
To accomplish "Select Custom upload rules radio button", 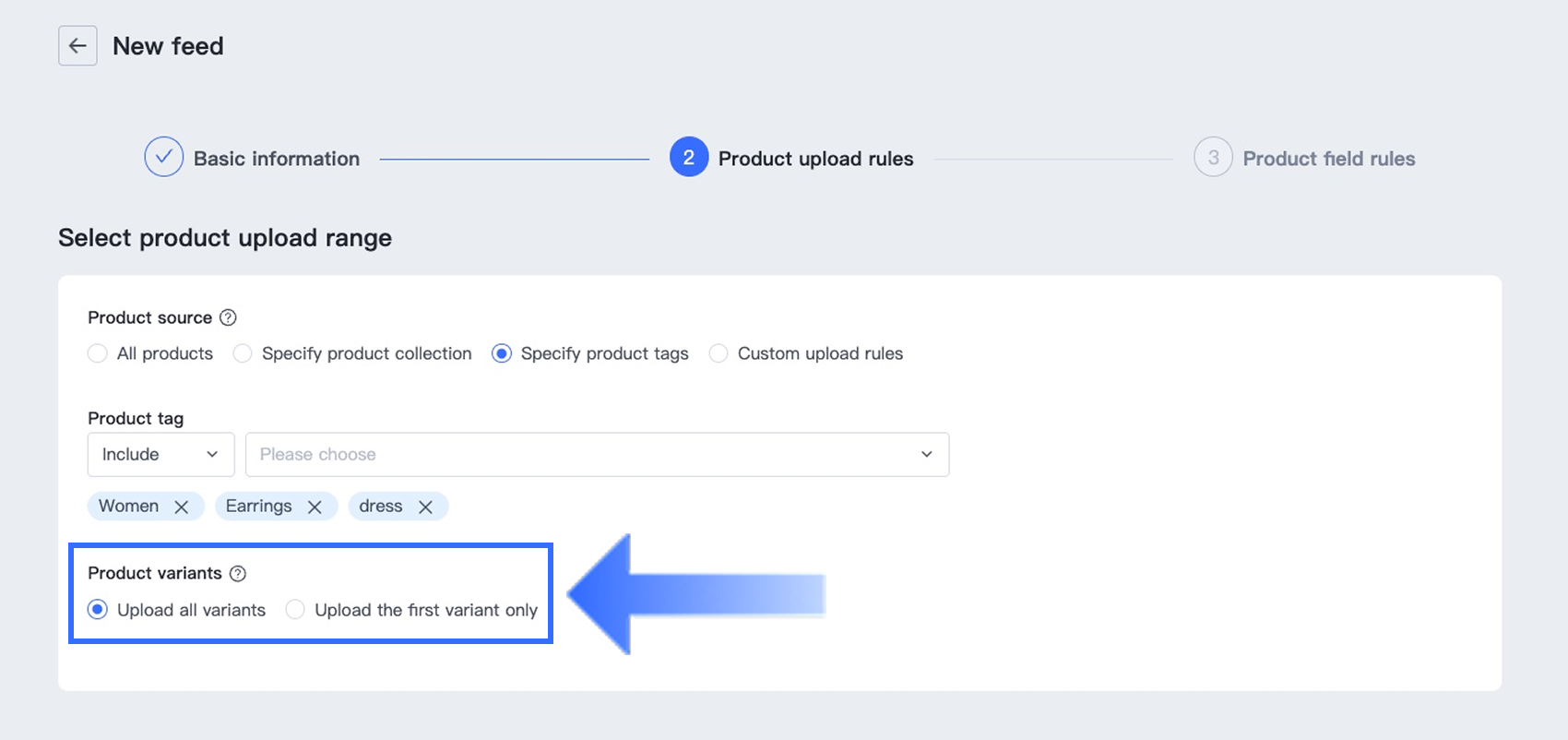I will [x=719, y=353].
